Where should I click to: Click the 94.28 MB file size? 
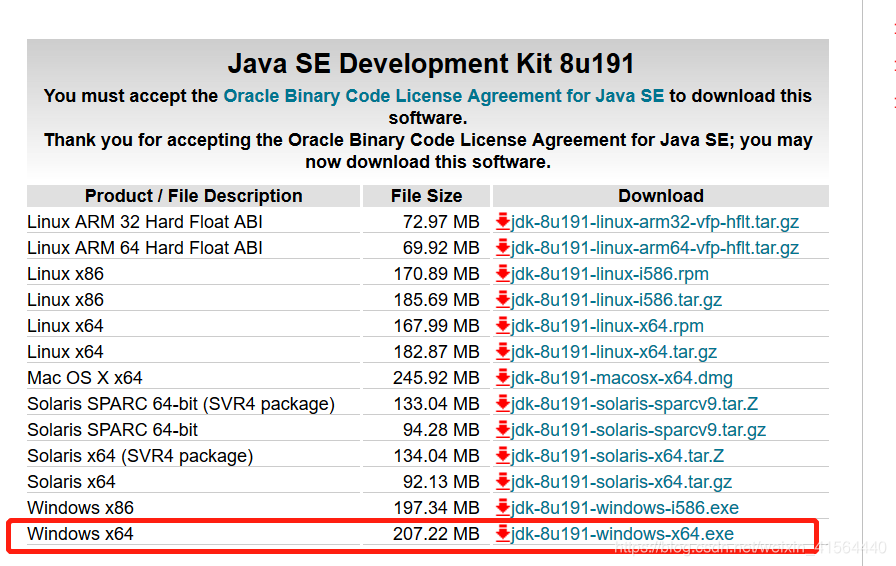pyautogui.click(x=441, y=430)
